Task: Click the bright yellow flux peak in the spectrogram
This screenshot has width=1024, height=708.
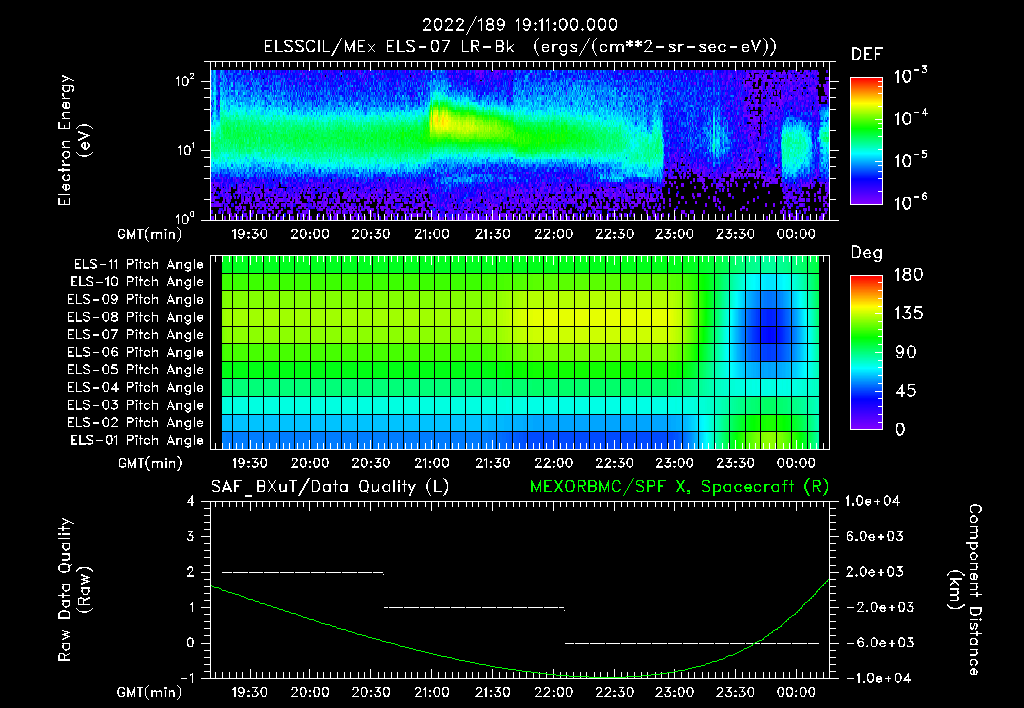Action: tap(441, 120)
